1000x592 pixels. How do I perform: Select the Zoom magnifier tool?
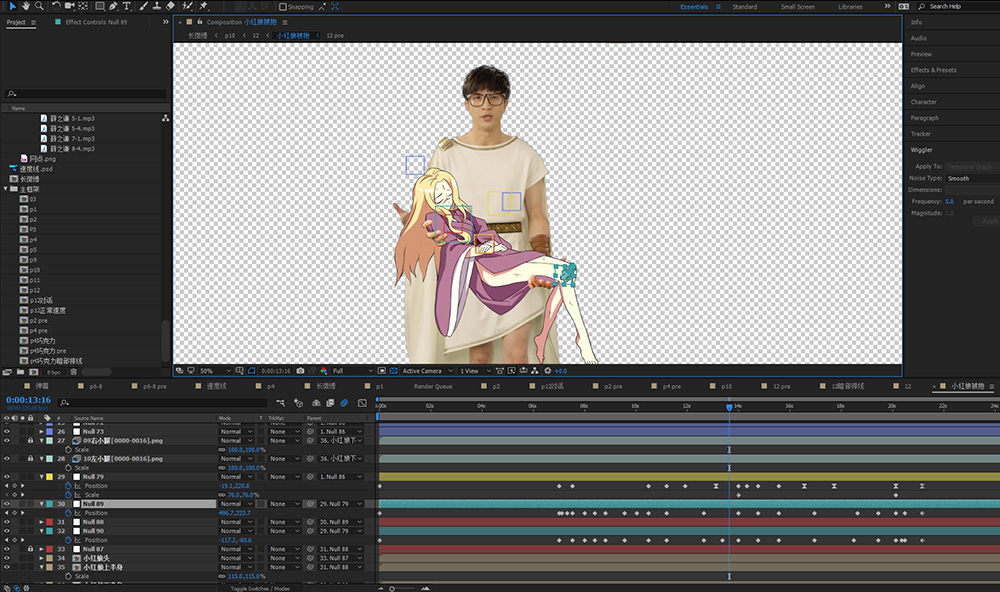(40, 6)
